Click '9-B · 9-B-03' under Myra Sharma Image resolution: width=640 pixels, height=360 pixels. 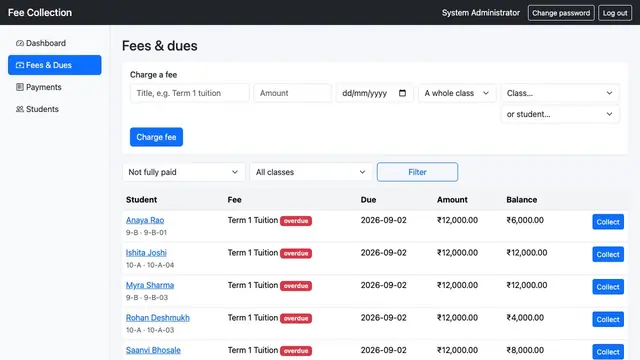147,298
